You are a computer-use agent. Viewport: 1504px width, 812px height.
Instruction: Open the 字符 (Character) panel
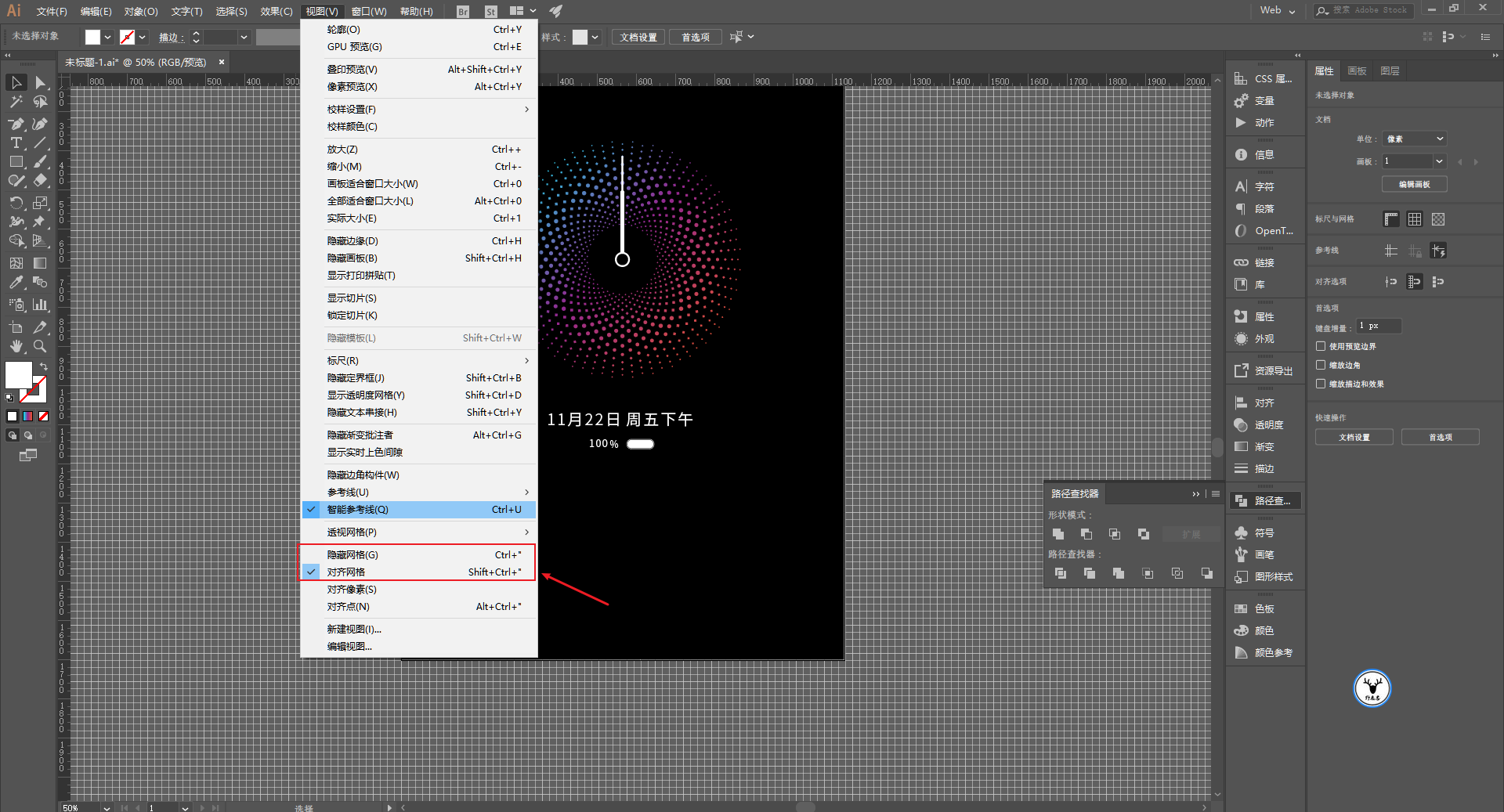(1264, 186)
